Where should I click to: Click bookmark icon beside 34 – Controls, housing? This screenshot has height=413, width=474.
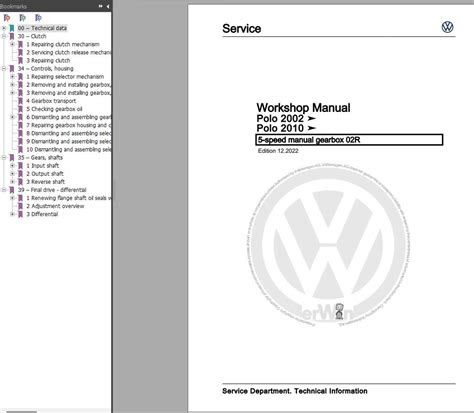pyautogui.click(x=12, y=69)
